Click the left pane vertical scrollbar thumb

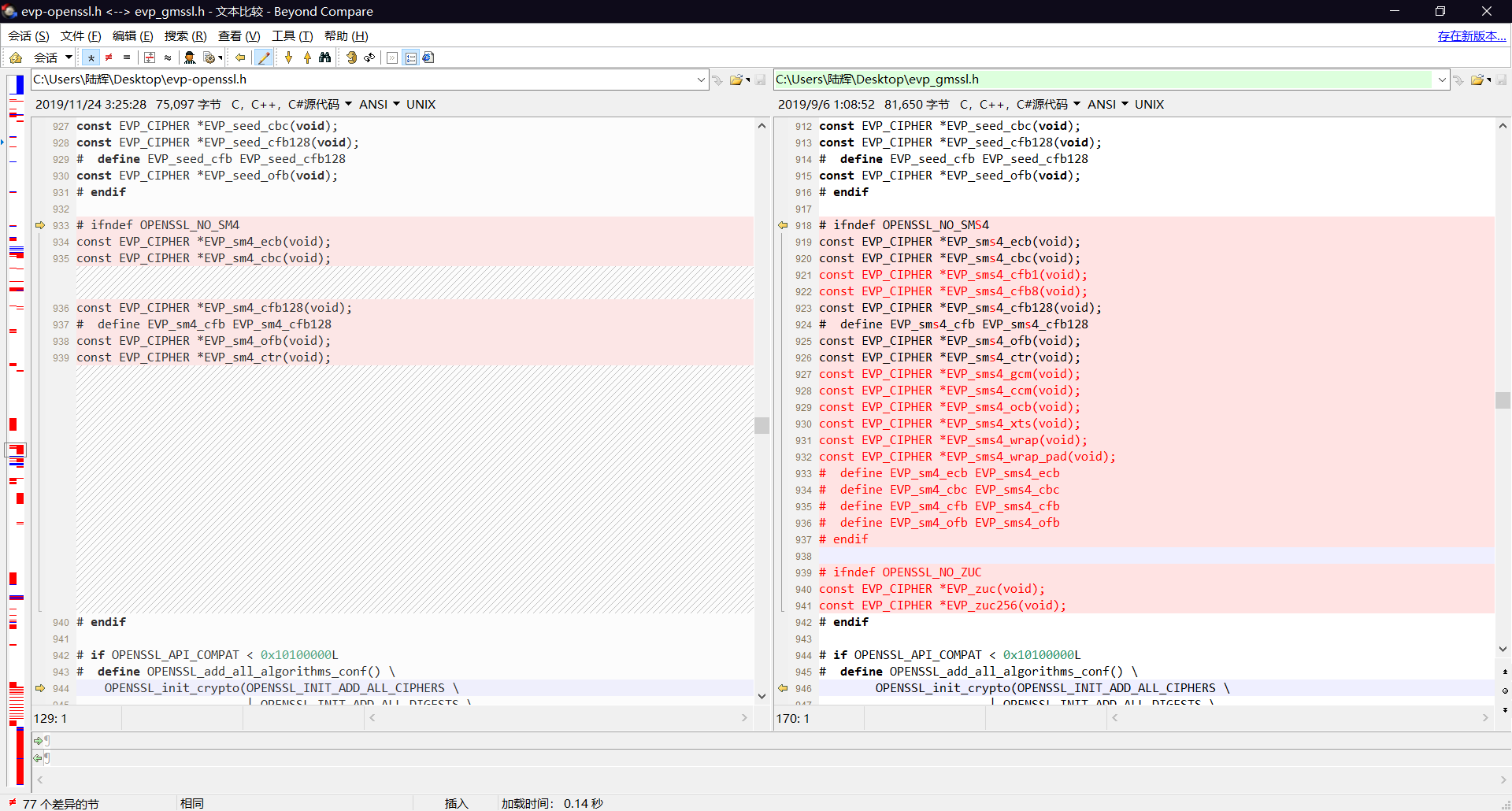[x=762, y=425]
